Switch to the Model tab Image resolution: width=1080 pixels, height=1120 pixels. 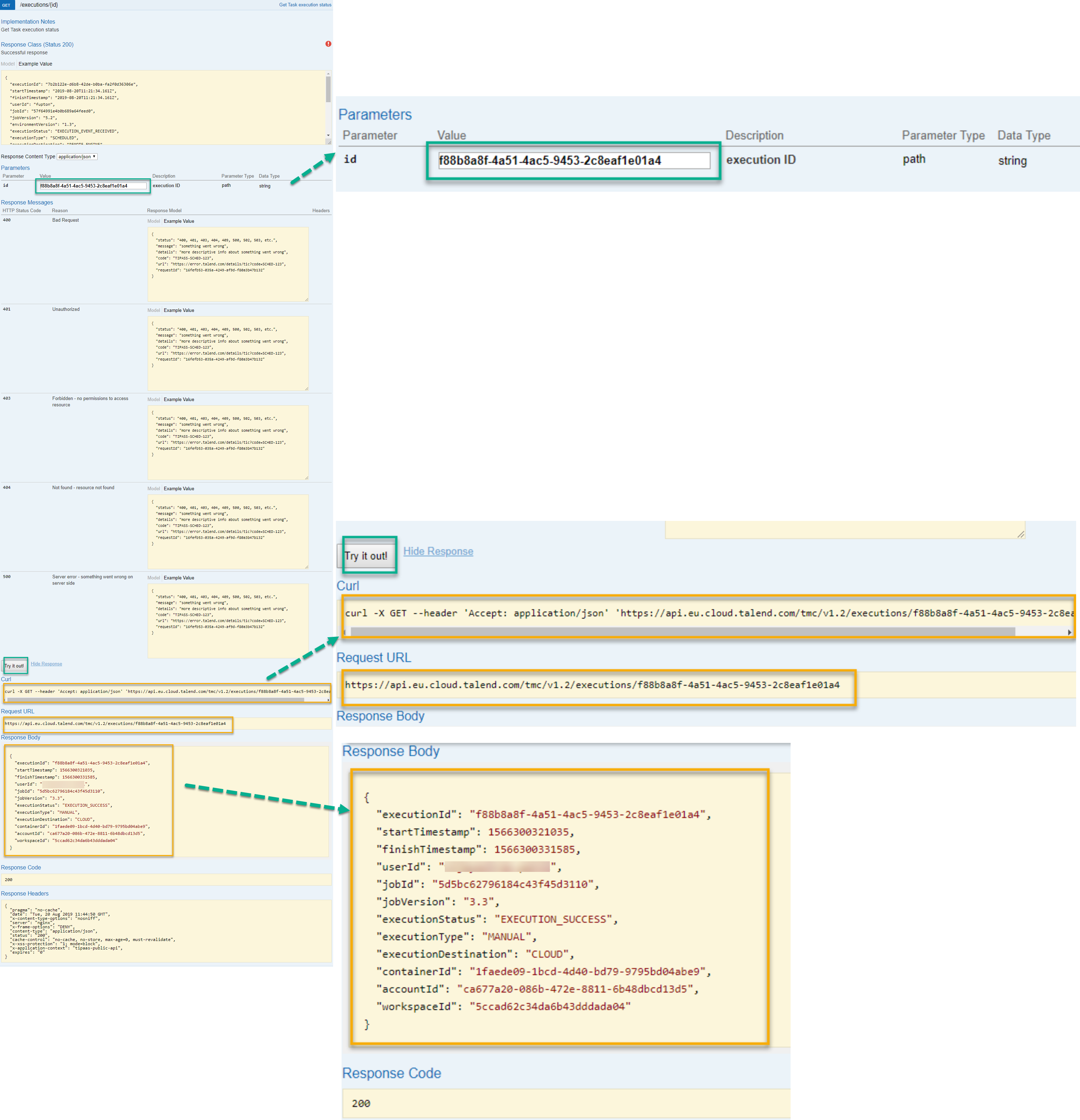pyautogui.click(x=7, y=63)
